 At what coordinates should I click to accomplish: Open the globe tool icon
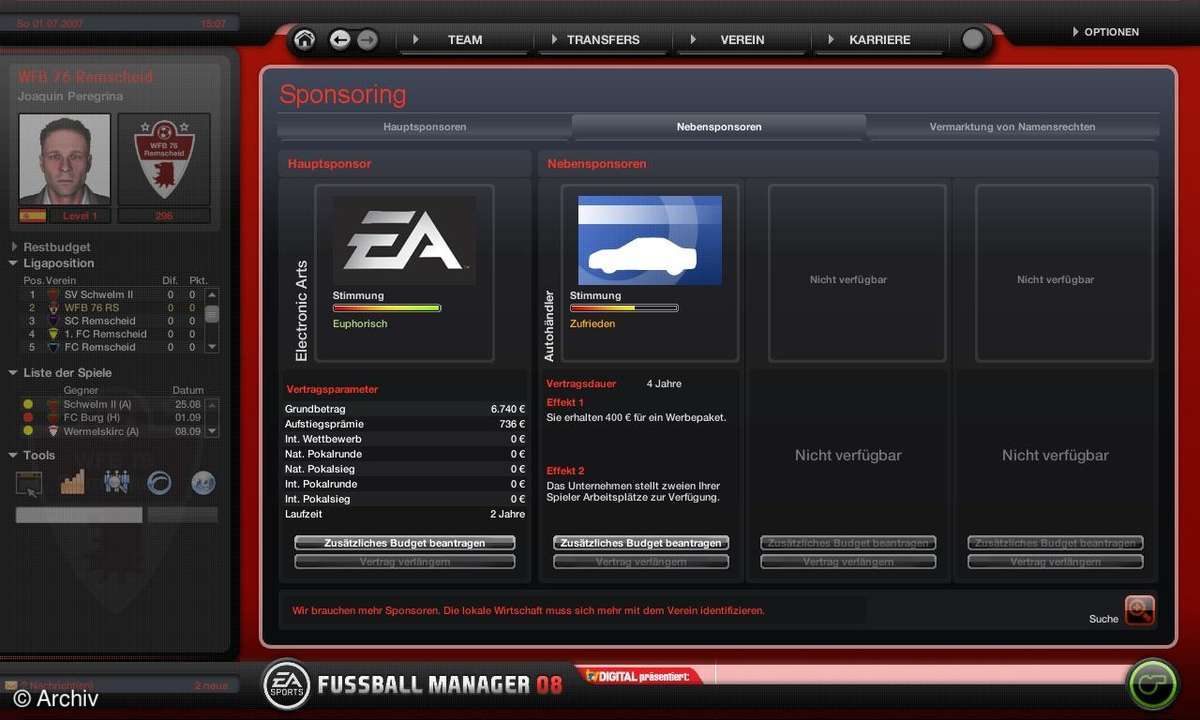203,483
